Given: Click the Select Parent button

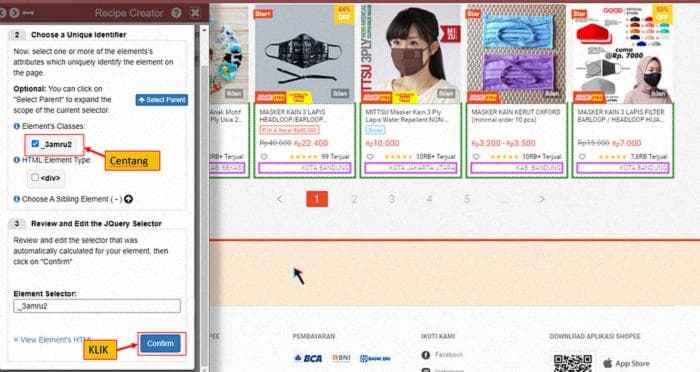Looking at the screenshot, I should coord(162,100).
